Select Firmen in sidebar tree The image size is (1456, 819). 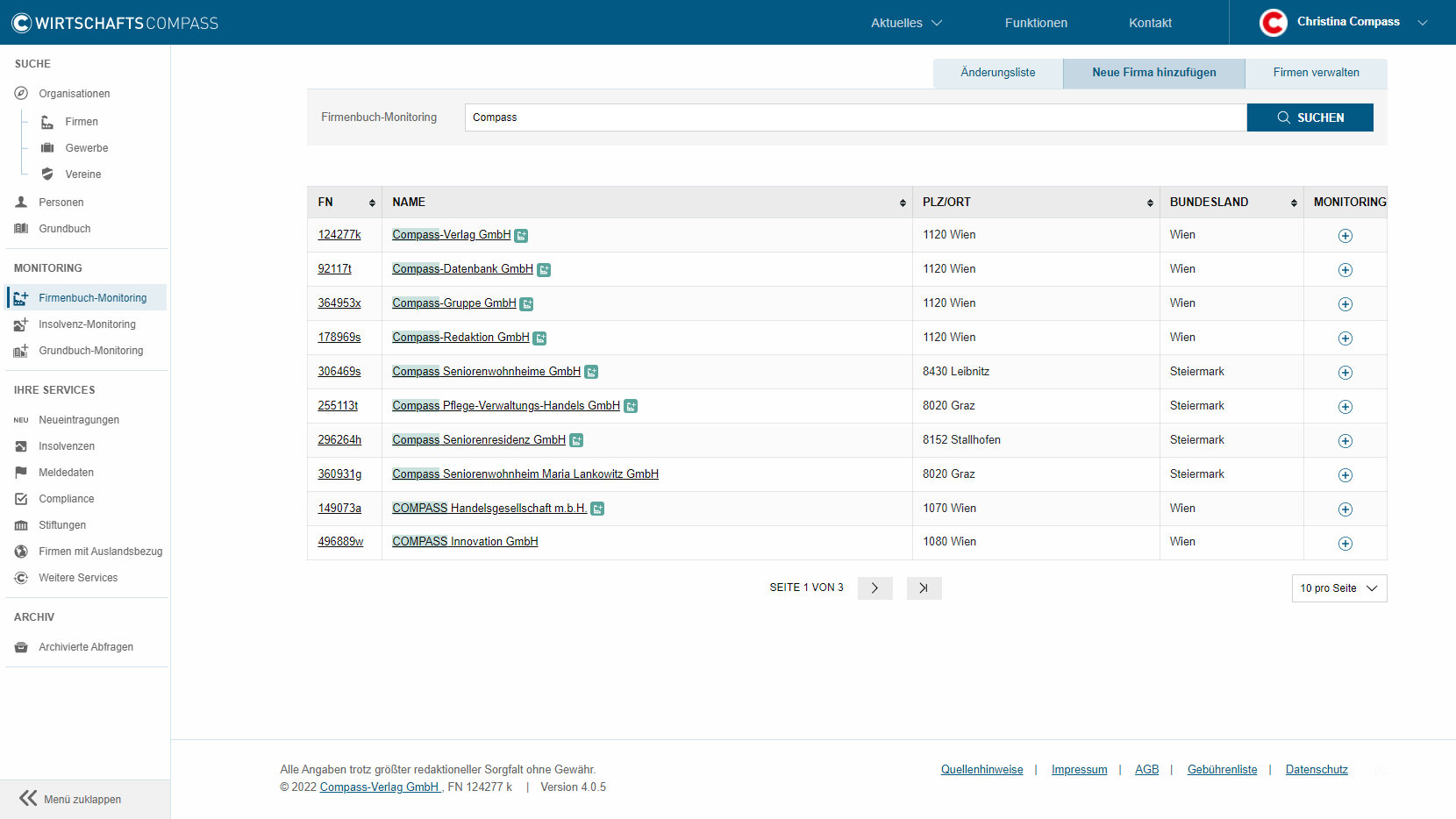pyautogui.click(x=81, y=122)
